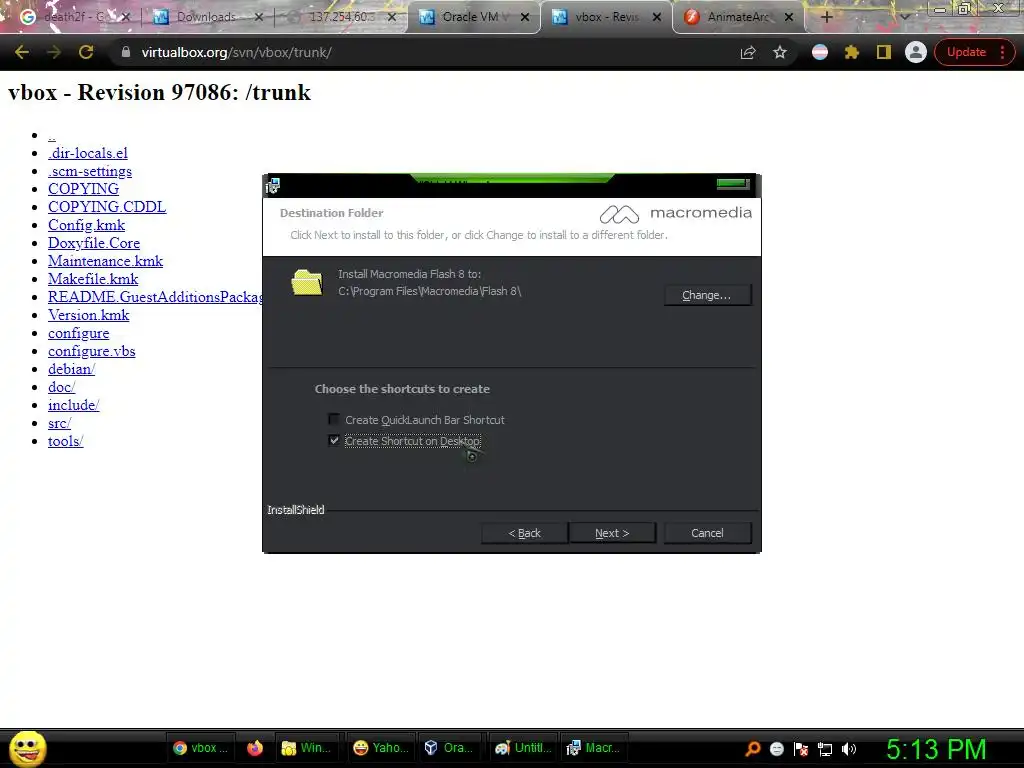Switch to the AnimateArc tab
1024x768 pixels.
[738, 17]
